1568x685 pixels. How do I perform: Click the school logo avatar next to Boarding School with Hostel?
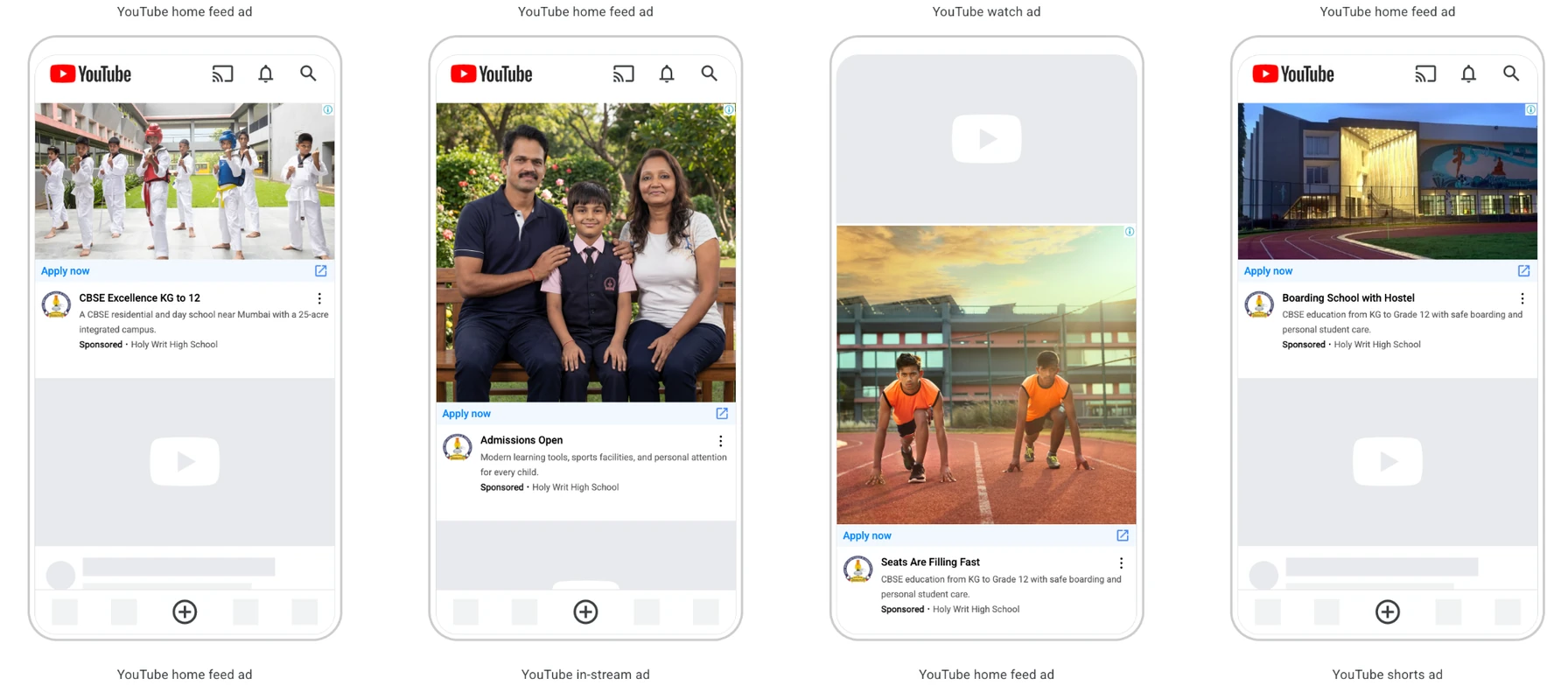coord(1259,304)
